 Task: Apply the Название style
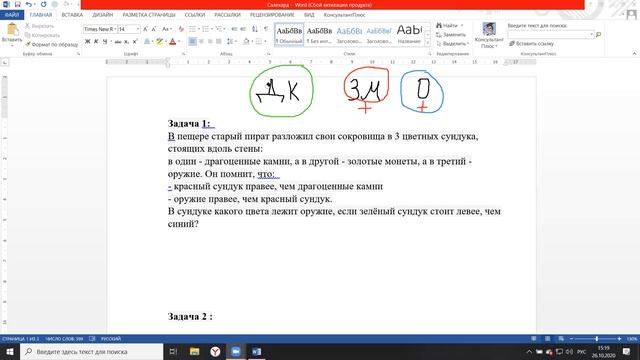409,35
